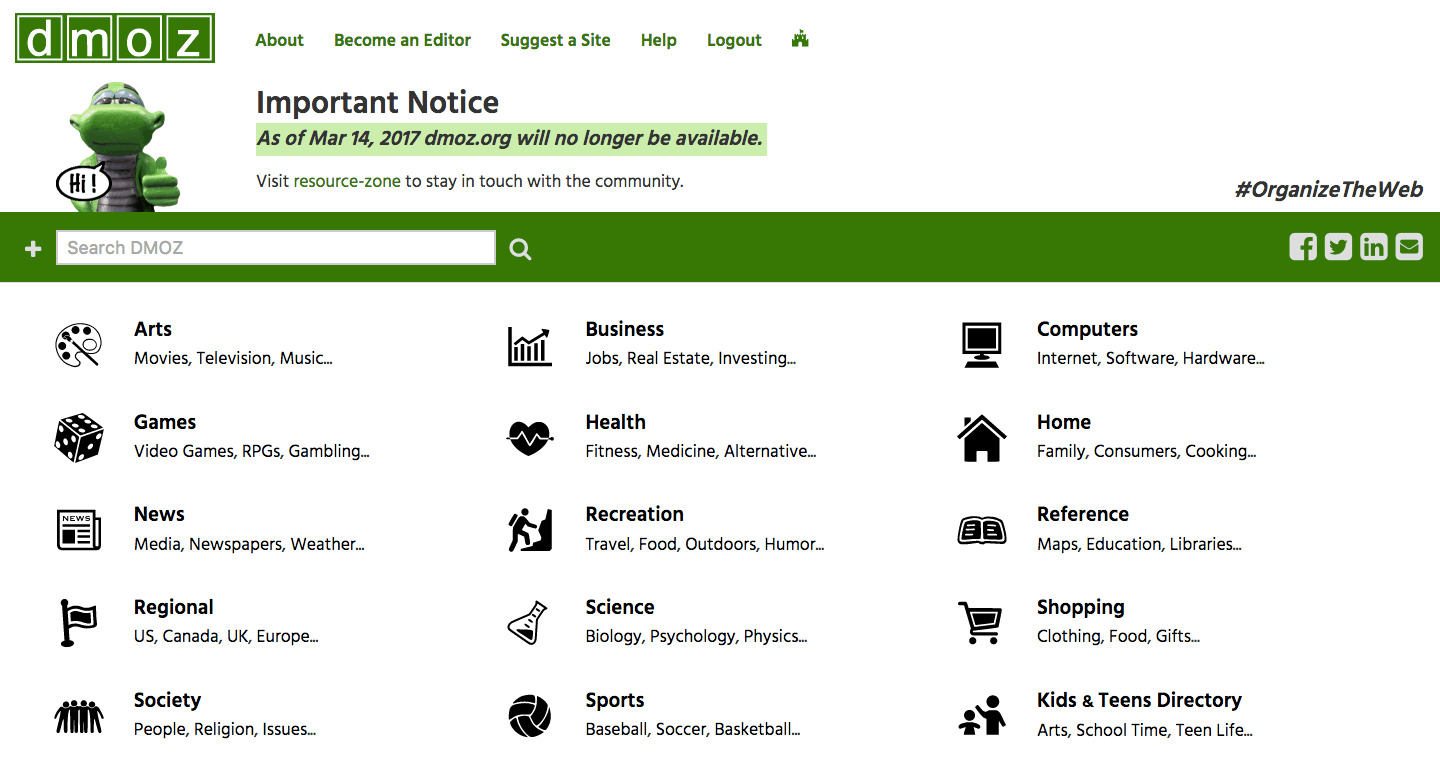Click the #OrganizeTheWeb hashtag
Image resolution: width=1440 pixels, height=762 pixels.
click(x=1329, y=190)
